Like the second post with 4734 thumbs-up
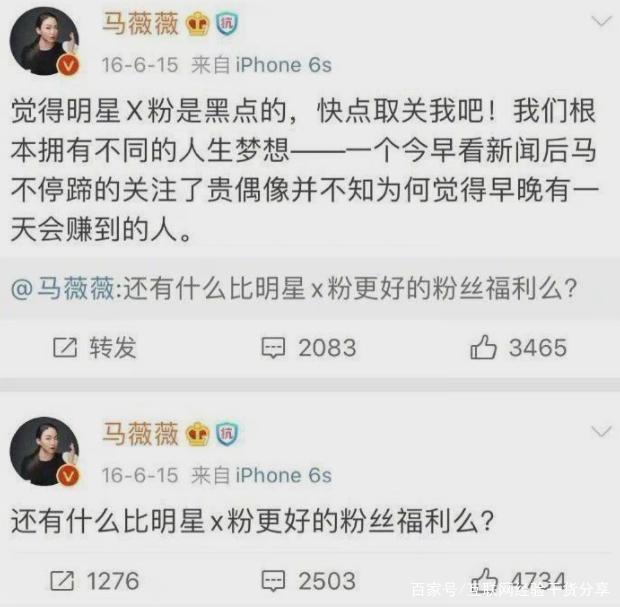The width and height of the screenshot is (620, 607). tap(483, 580)
